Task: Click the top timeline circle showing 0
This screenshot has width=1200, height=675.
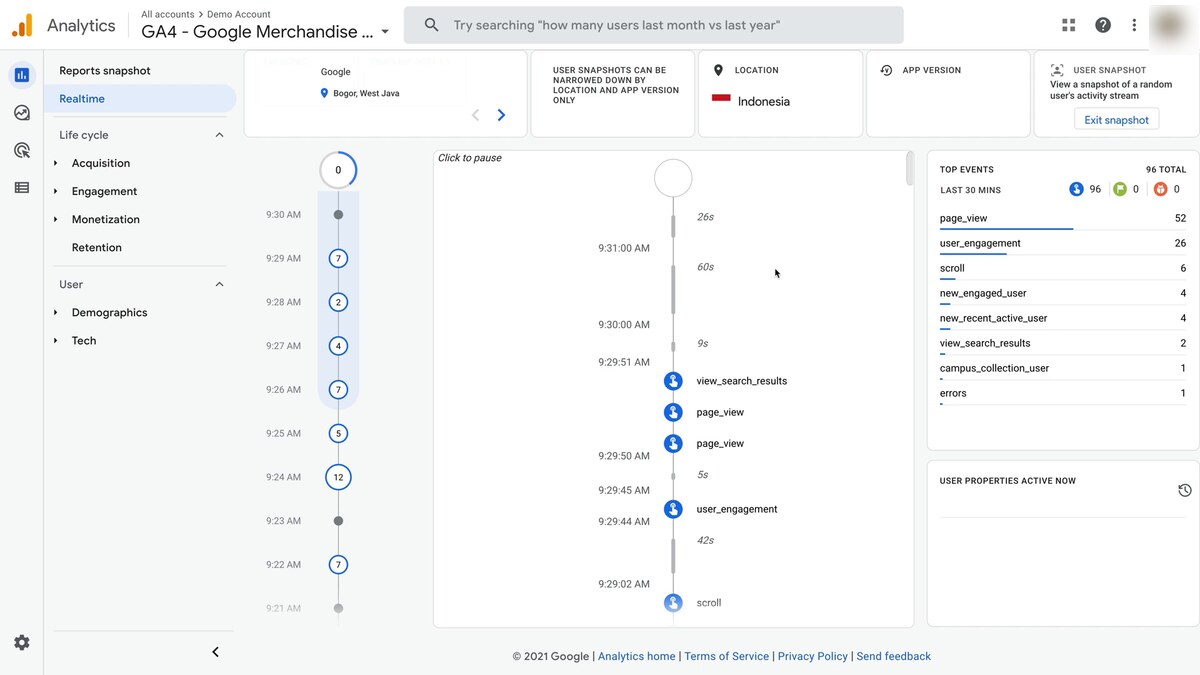Action: pos(338,170)
